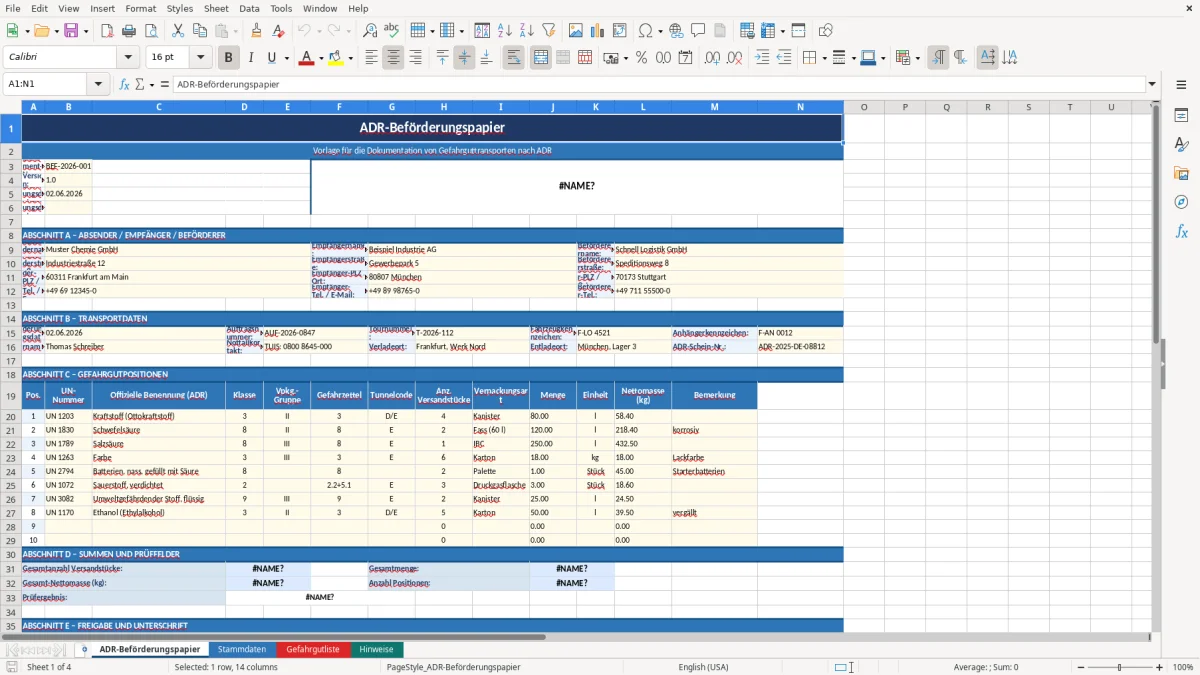Switch to the Hinweise sheet tab

point(377,649)
